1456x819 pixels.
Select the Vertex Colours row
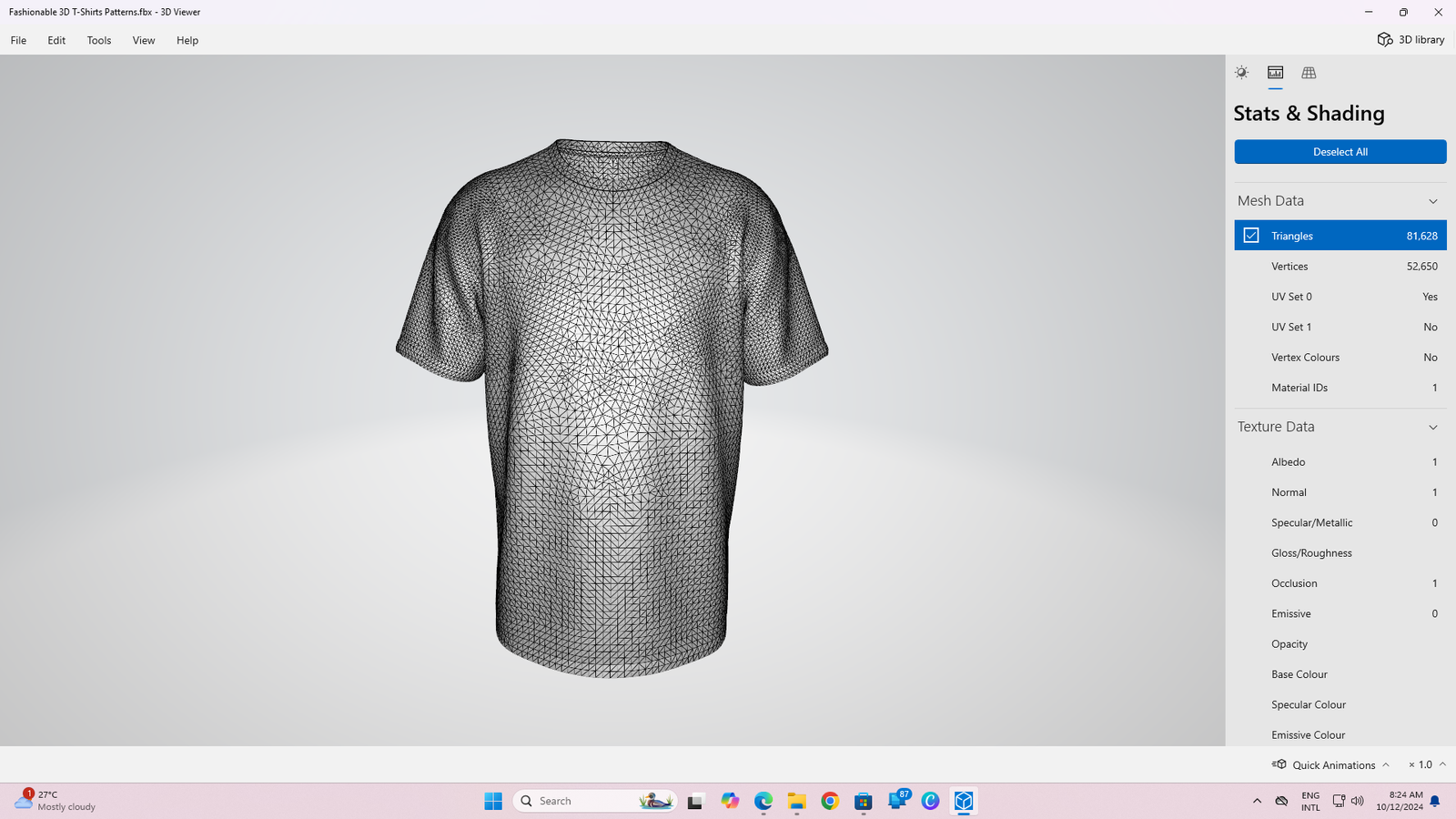(1340, 358)
